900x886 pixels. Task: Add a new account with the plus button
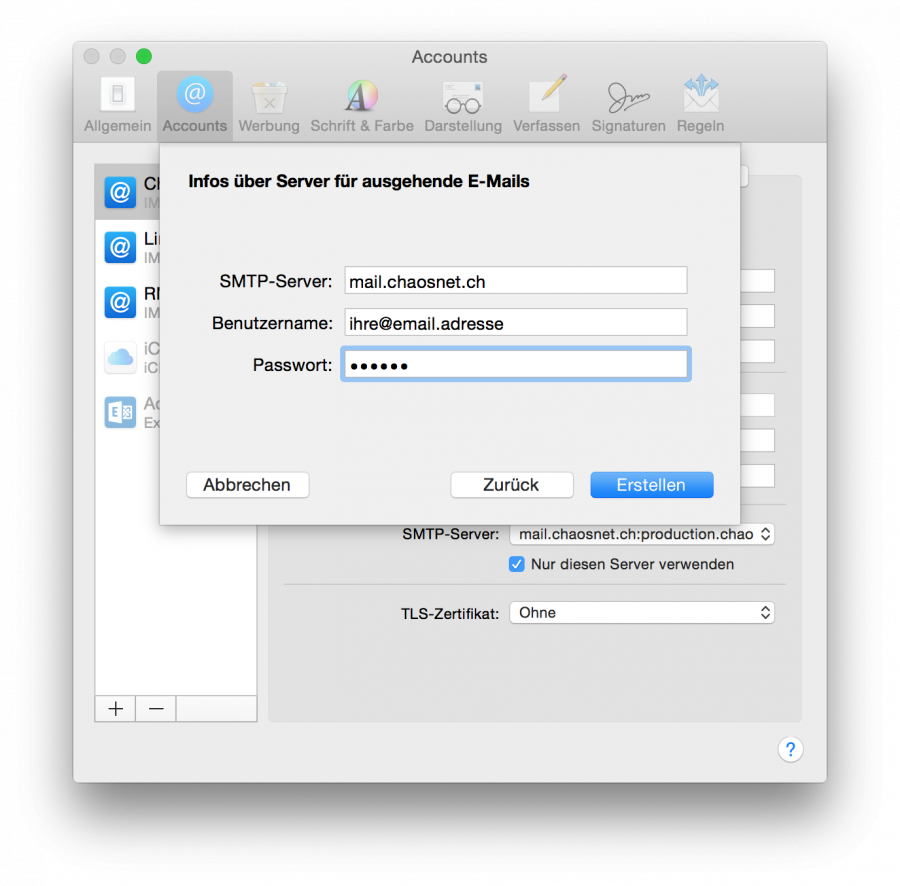pyautogui.click(x=114, y=708)
